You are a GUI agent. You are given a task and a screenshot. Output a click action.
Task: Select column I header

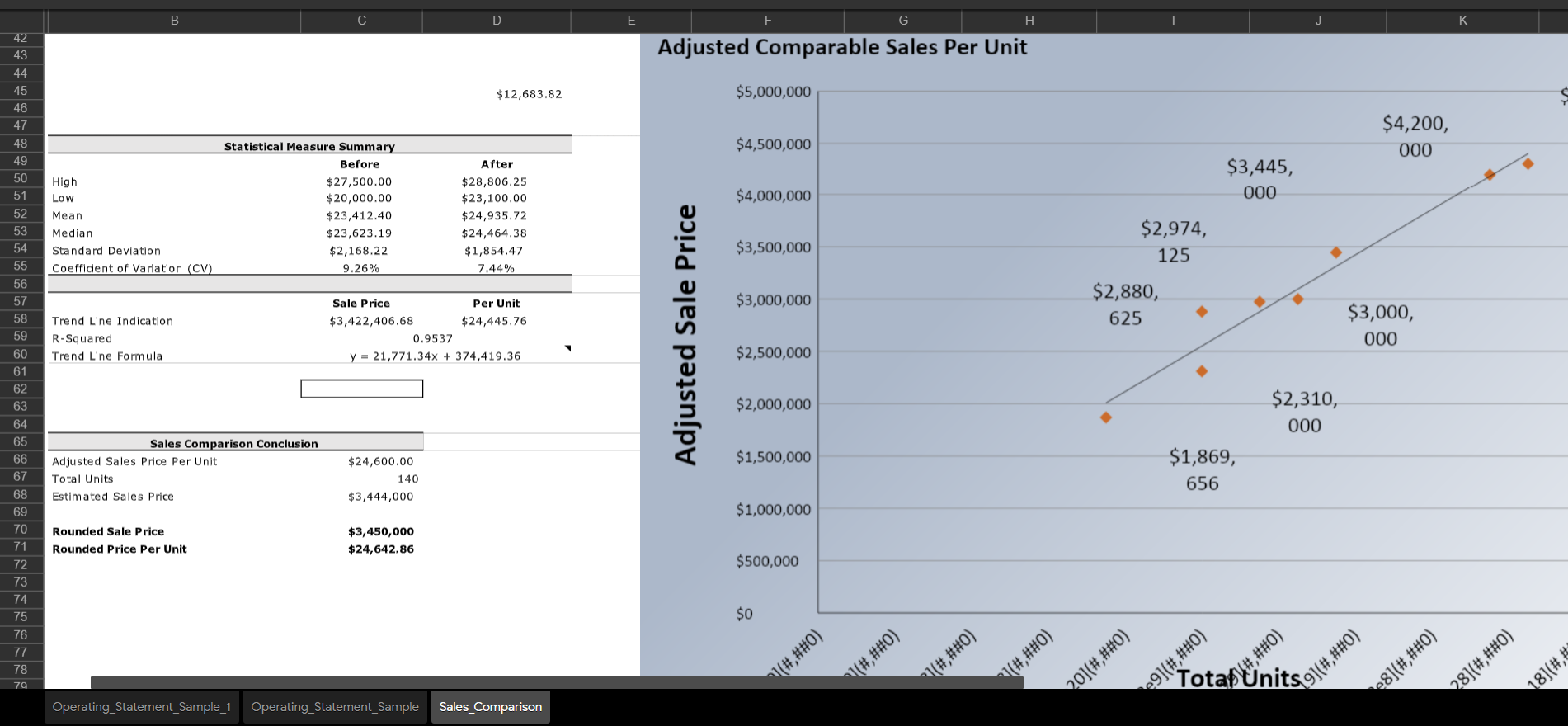[1173, 21]
